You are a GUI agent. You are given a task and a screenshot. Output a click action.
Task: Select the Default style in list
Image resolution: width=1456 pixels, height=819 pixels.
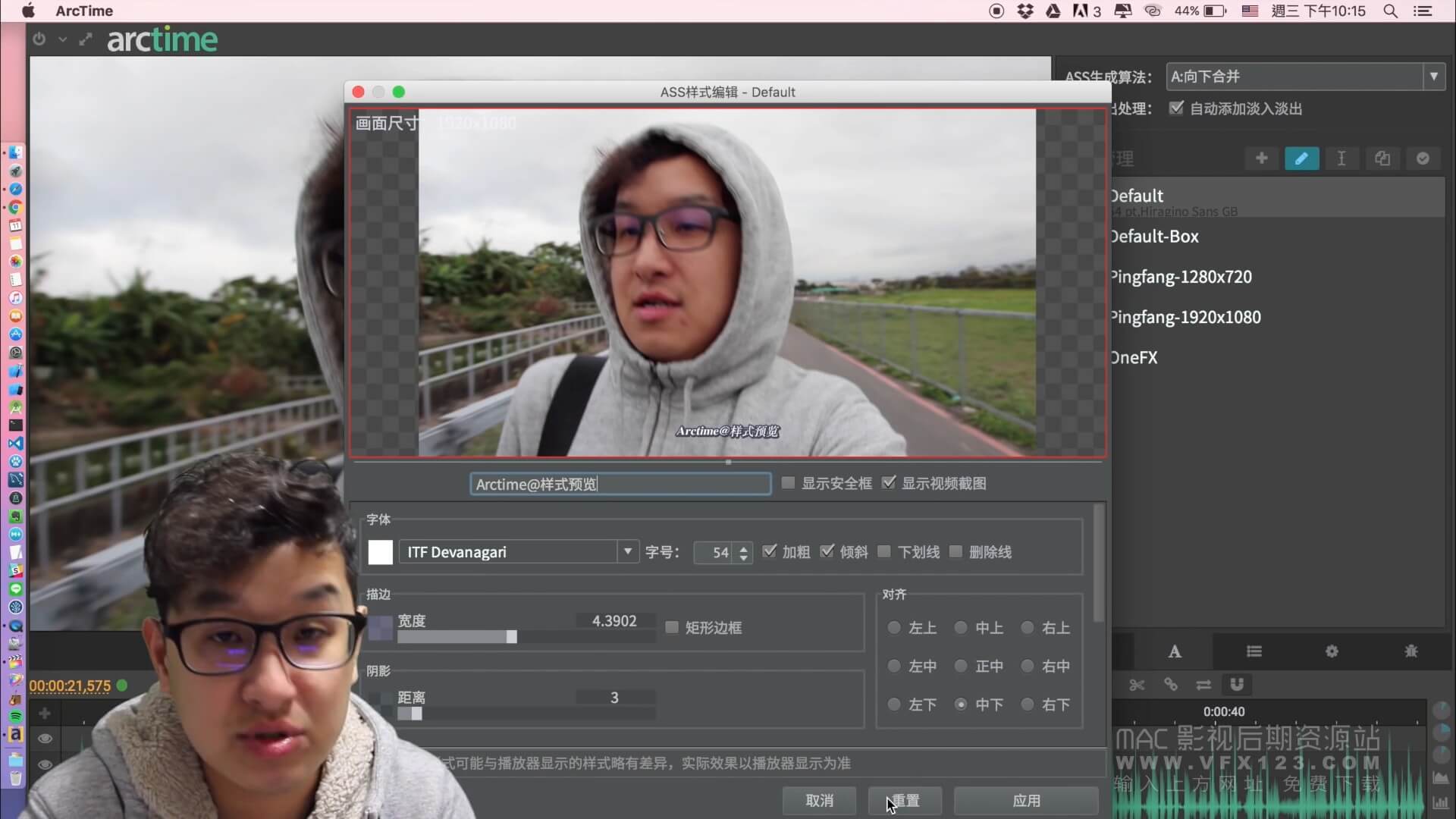(x=1278, y=198)
